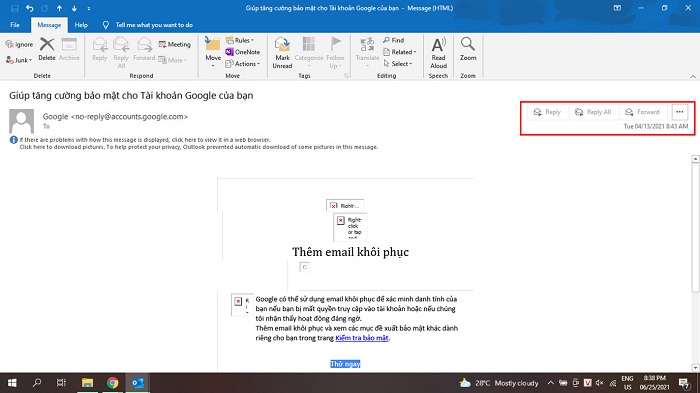
Task: Send the message to OneNote
Action: (243, 52)
